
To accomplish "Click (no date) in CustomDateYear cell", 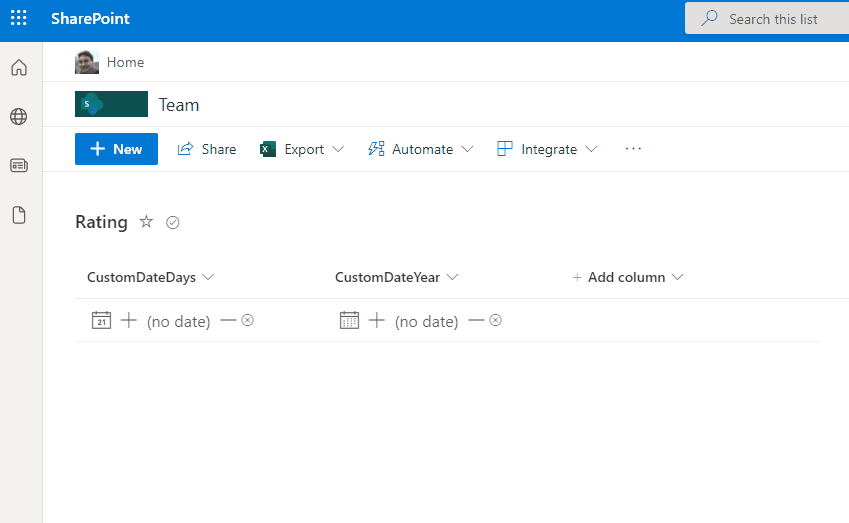I will [427, 322].
